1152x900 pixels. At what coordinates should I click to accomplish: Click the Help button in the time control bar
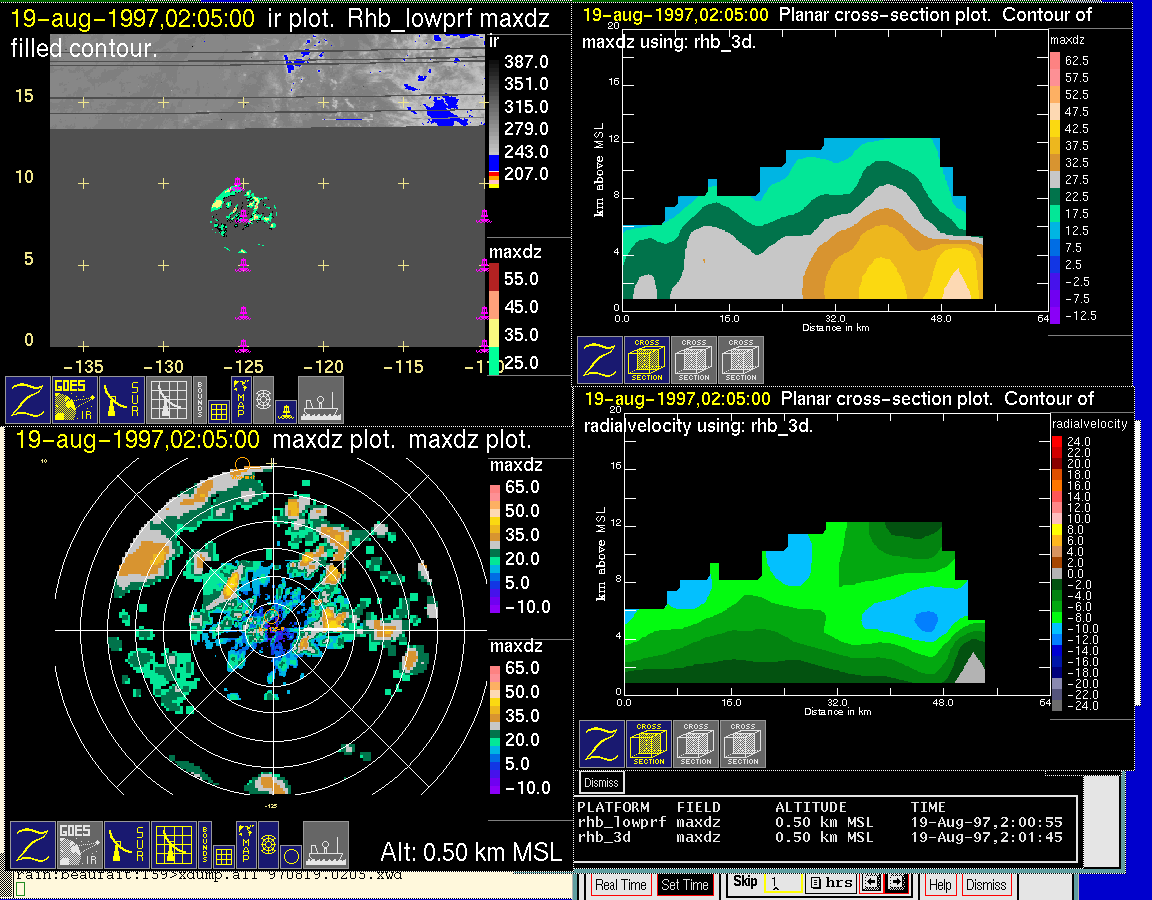[940, 885]
